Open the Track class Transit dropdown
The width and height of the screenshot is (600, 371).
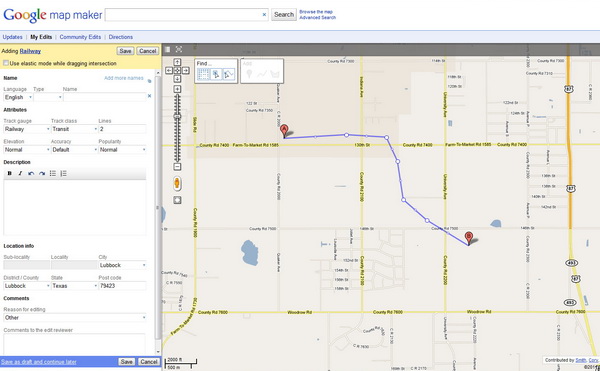tap(74, 129)
